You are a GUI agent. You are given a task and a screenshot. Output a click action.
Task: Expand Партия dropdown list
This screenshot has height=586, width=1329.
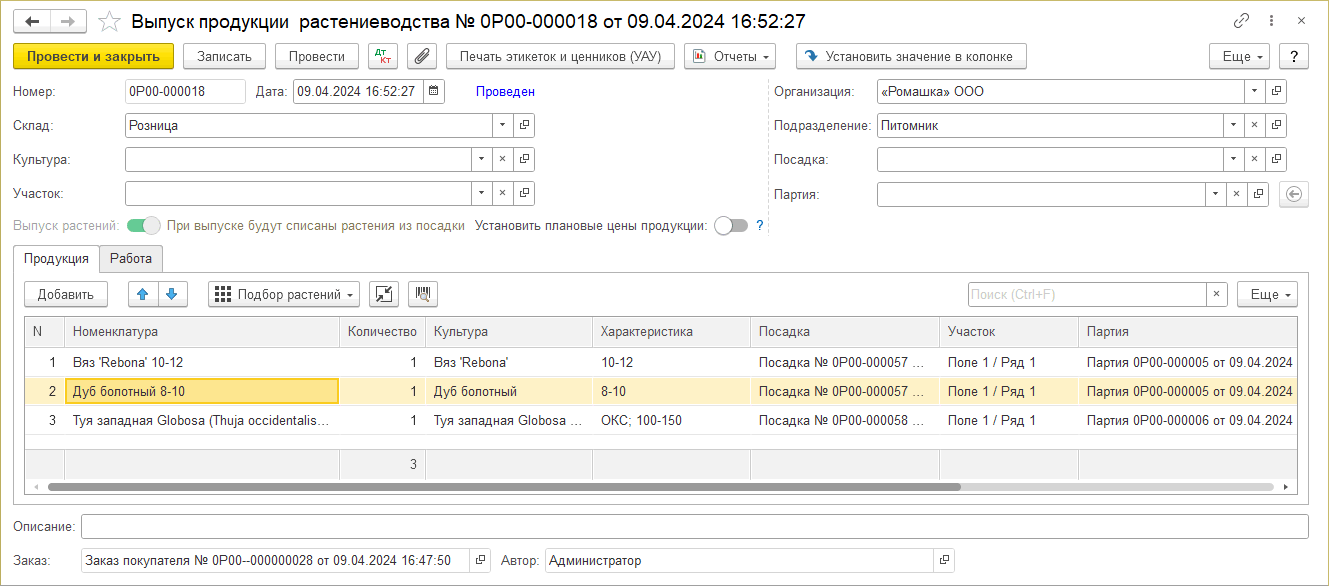1216,194
